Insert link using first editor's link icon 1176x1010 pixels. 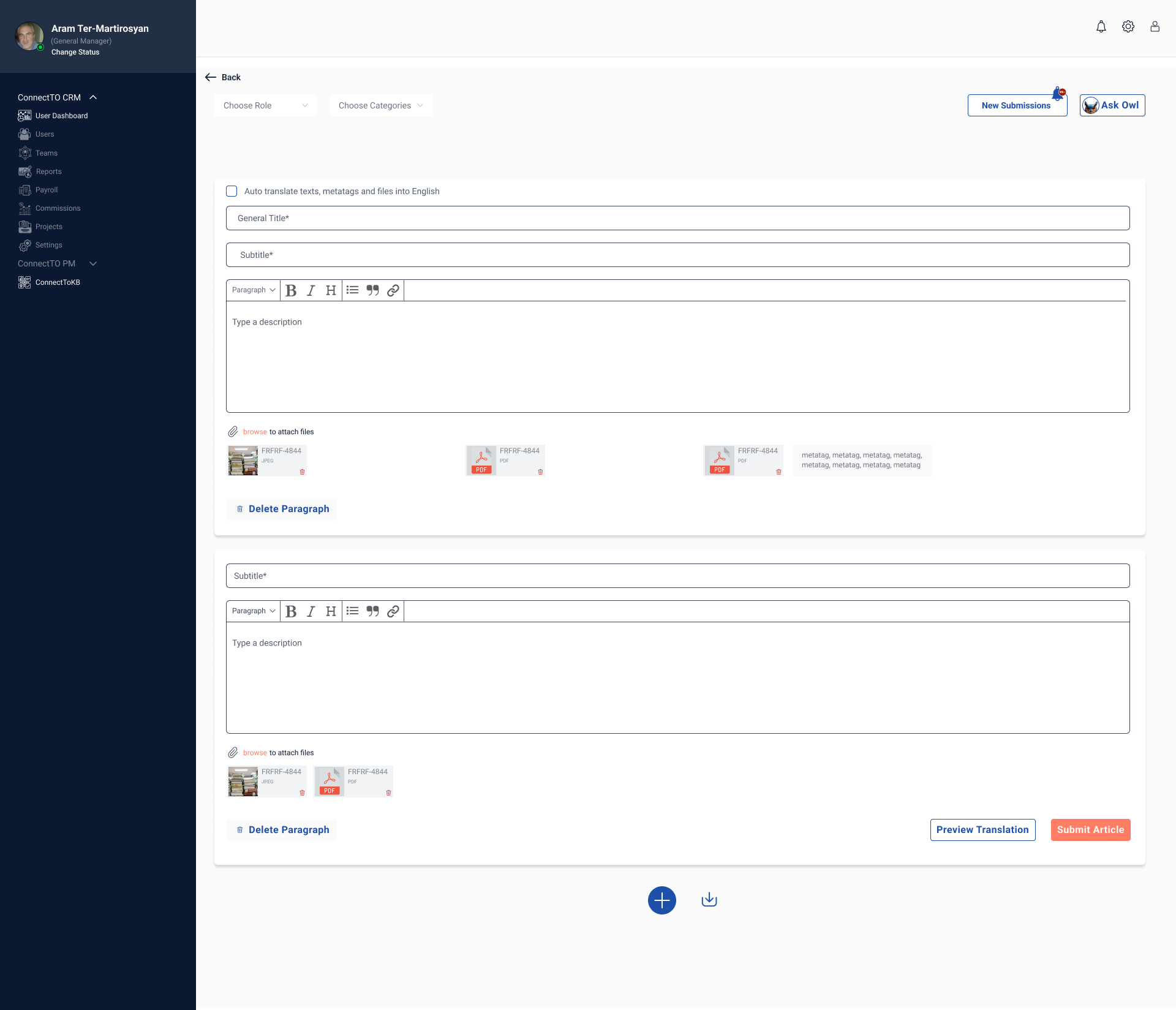coord(393,290)
